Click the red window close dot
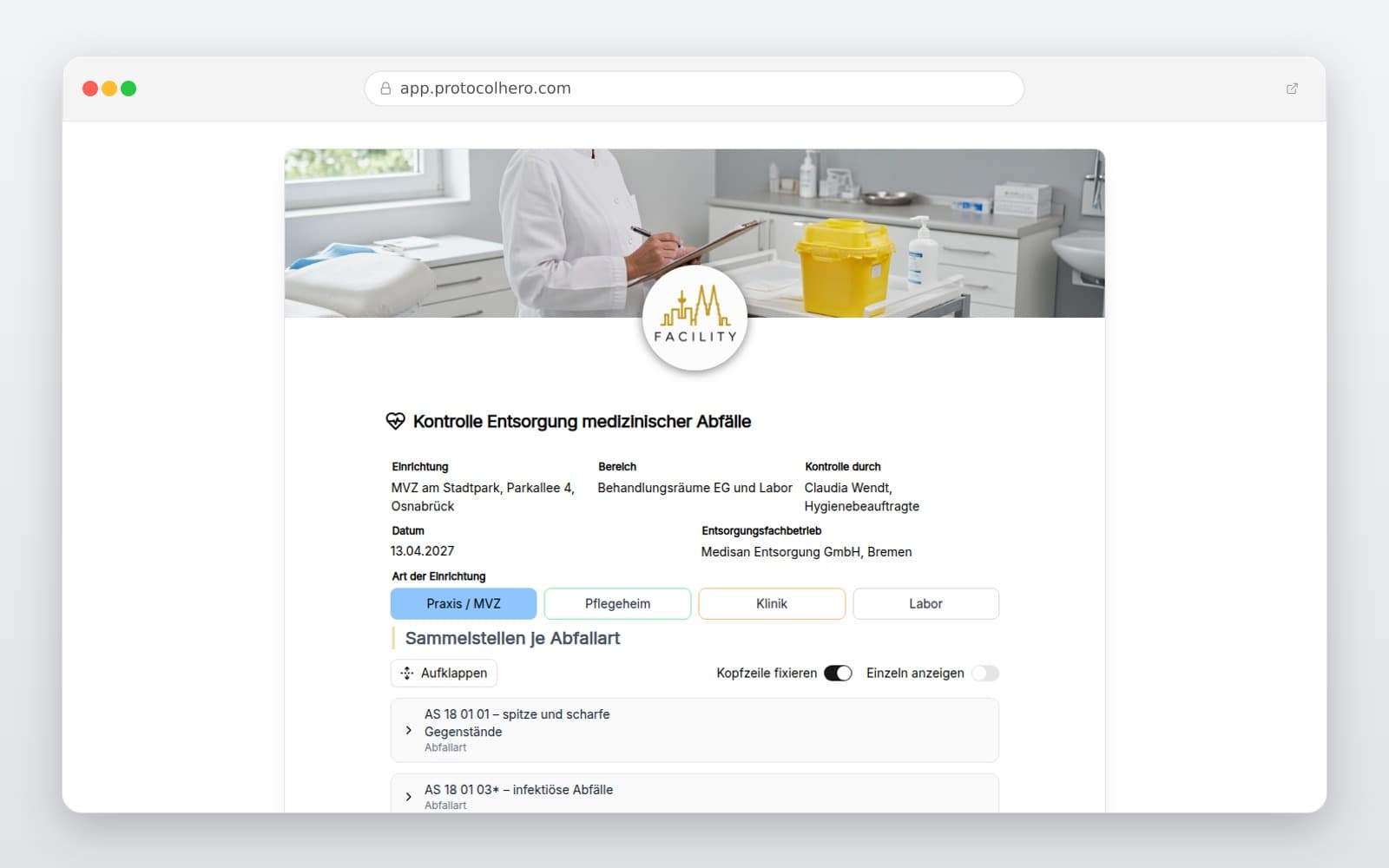Screen dimensions: 1389x868 pyautogui.click(x=90, y=89)
